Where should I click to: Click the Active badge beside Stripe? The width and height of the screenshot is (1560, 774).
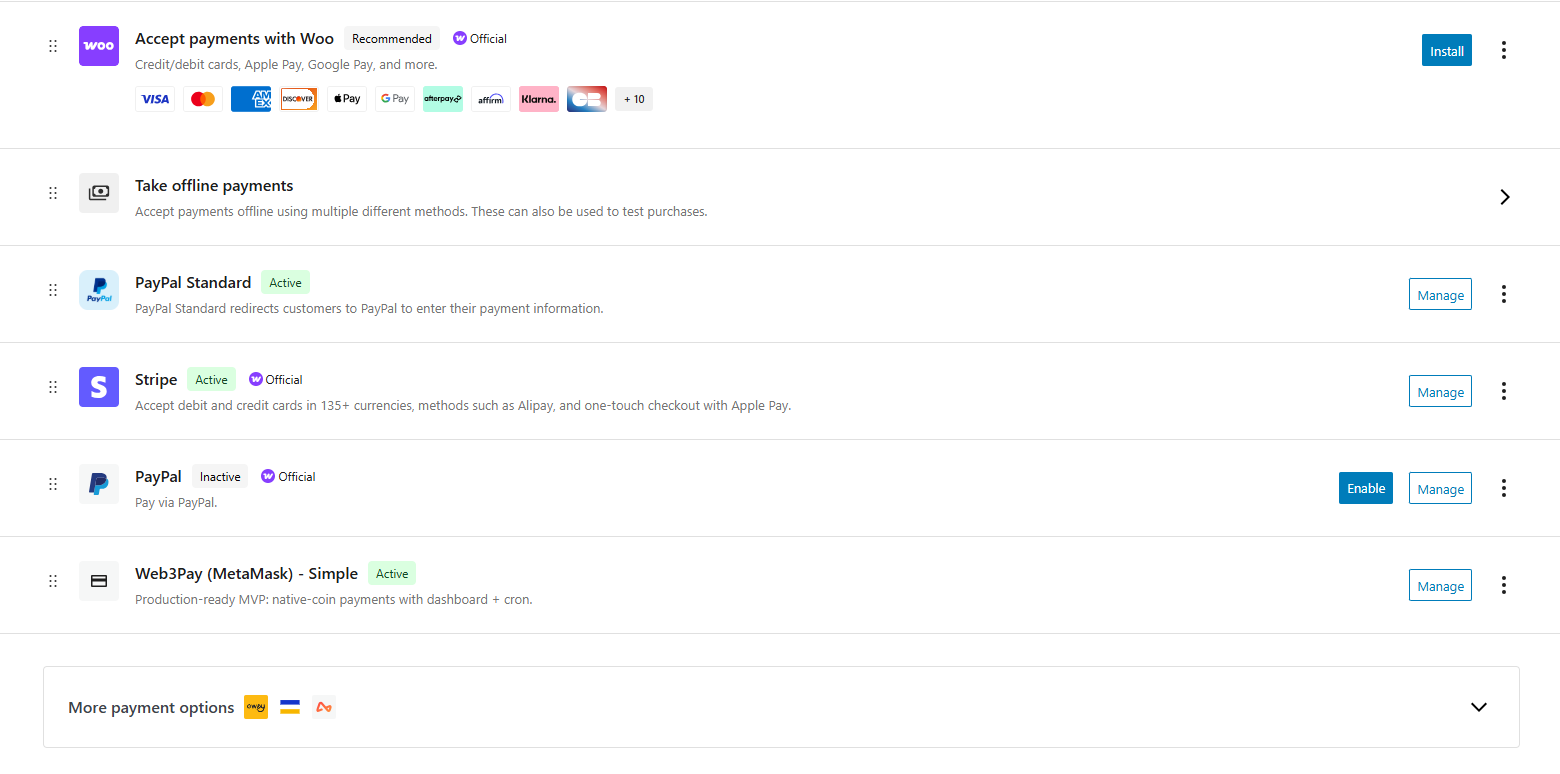pyautogui.click(x=212, y=380)
